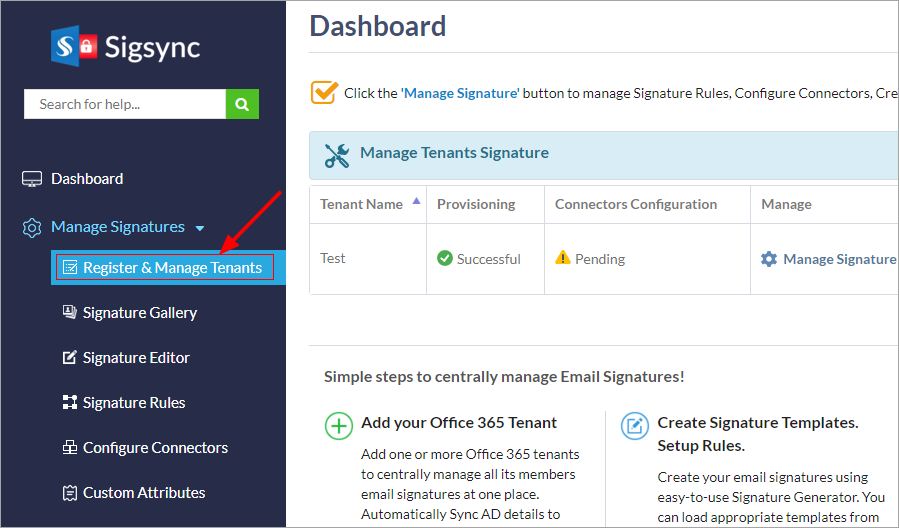Expand the Manage Signatures dropdown arrow
This screenshot has width=899, height=528.
(x=200, y=228)
